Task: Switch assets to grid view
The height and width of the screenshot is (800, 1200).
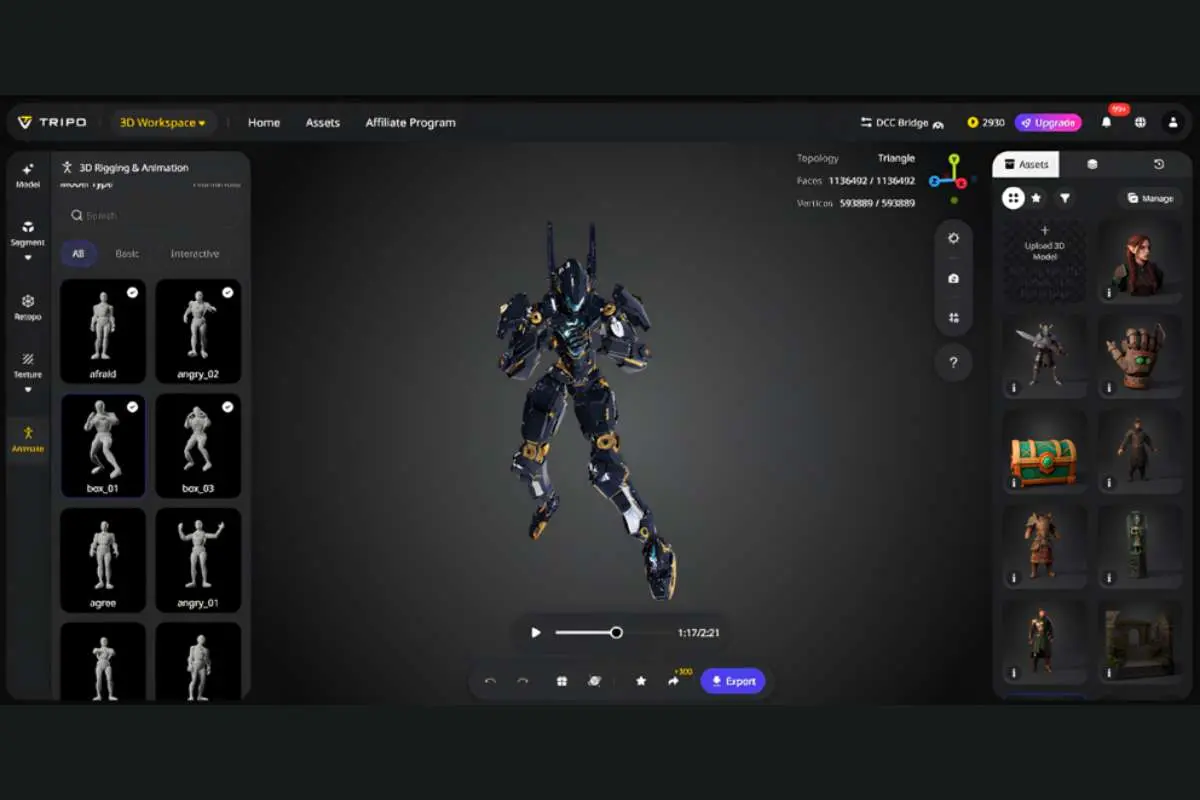Action: point(1013,198)
